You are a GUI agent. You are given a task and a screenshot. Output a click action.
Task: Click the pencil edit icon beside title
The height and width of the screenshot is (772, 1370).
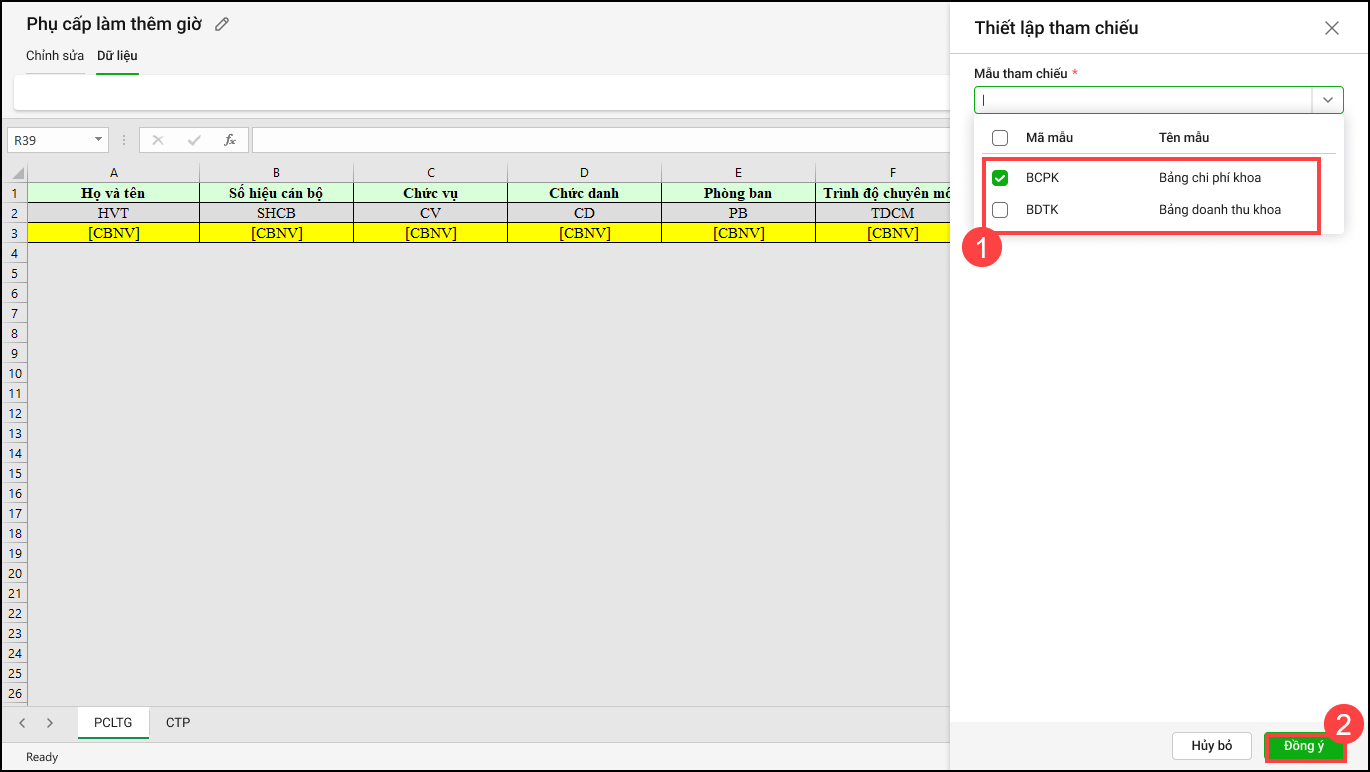point(222,24)
